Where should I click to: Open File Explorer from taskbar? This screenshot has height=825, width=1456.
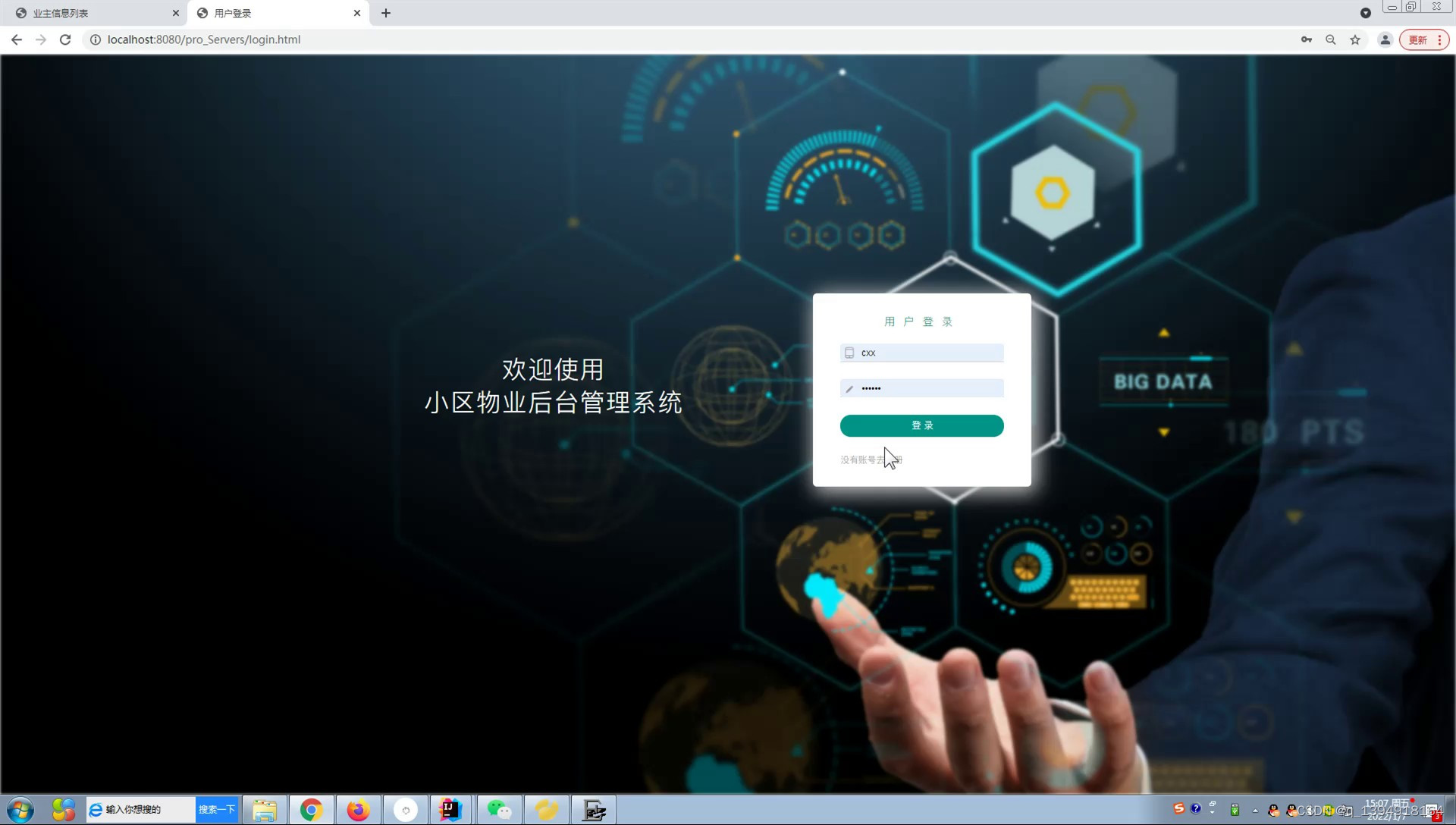[265, 810]
